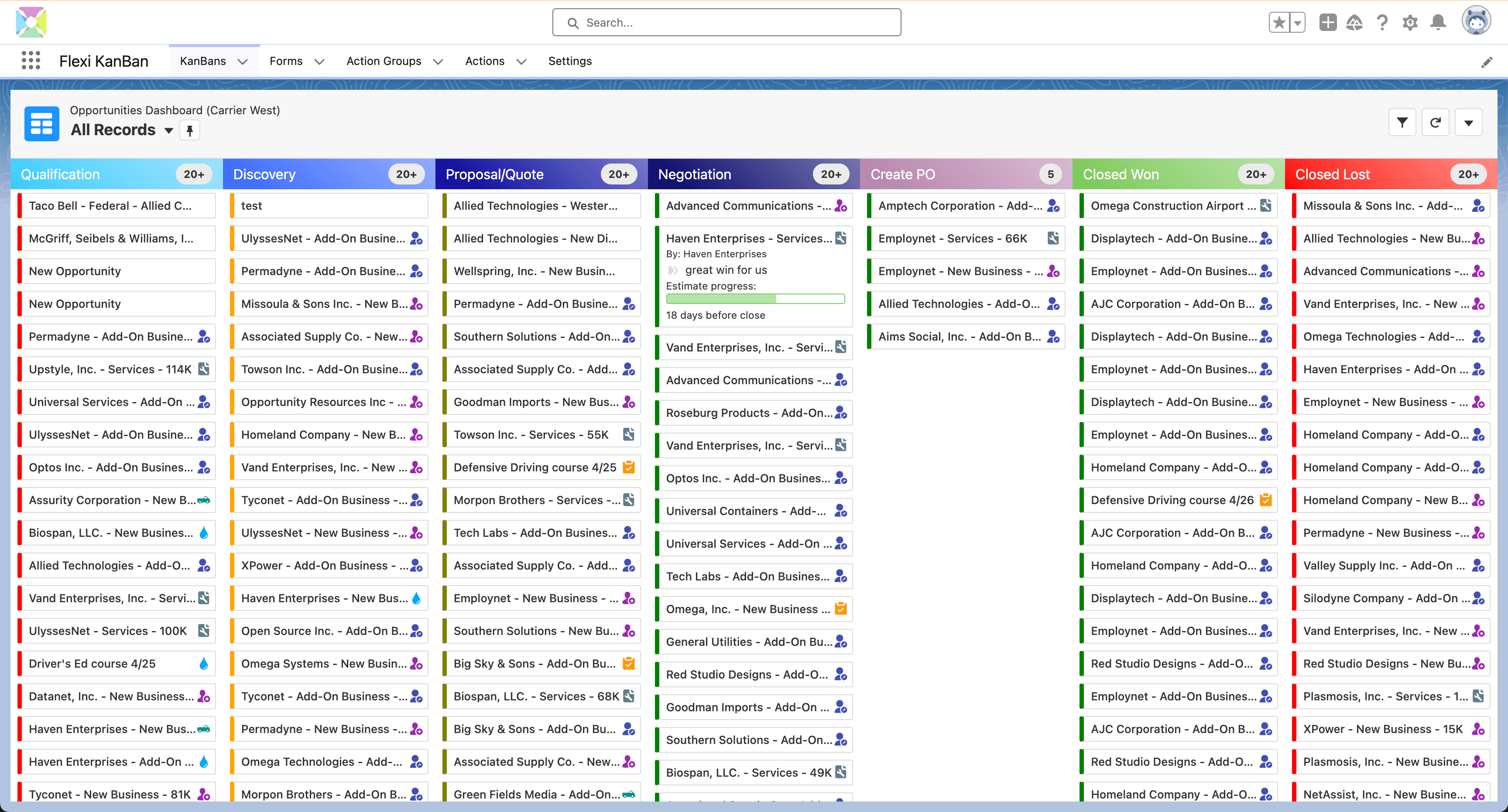Open the Settings tab
The image size is (1508, 812).
(x=569, y=61)
